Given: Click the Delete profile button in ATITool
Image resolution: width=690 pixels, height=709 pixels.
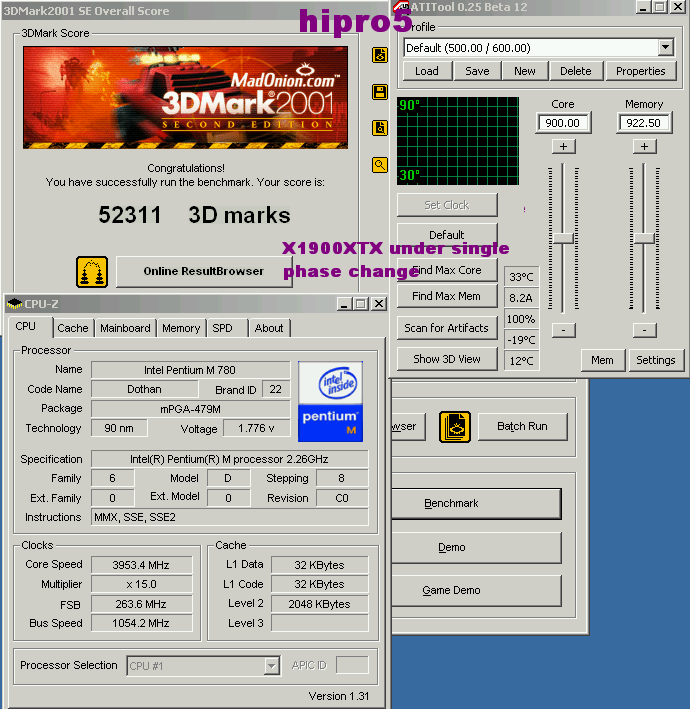Looking at the screenshot, I should [576, 71].
